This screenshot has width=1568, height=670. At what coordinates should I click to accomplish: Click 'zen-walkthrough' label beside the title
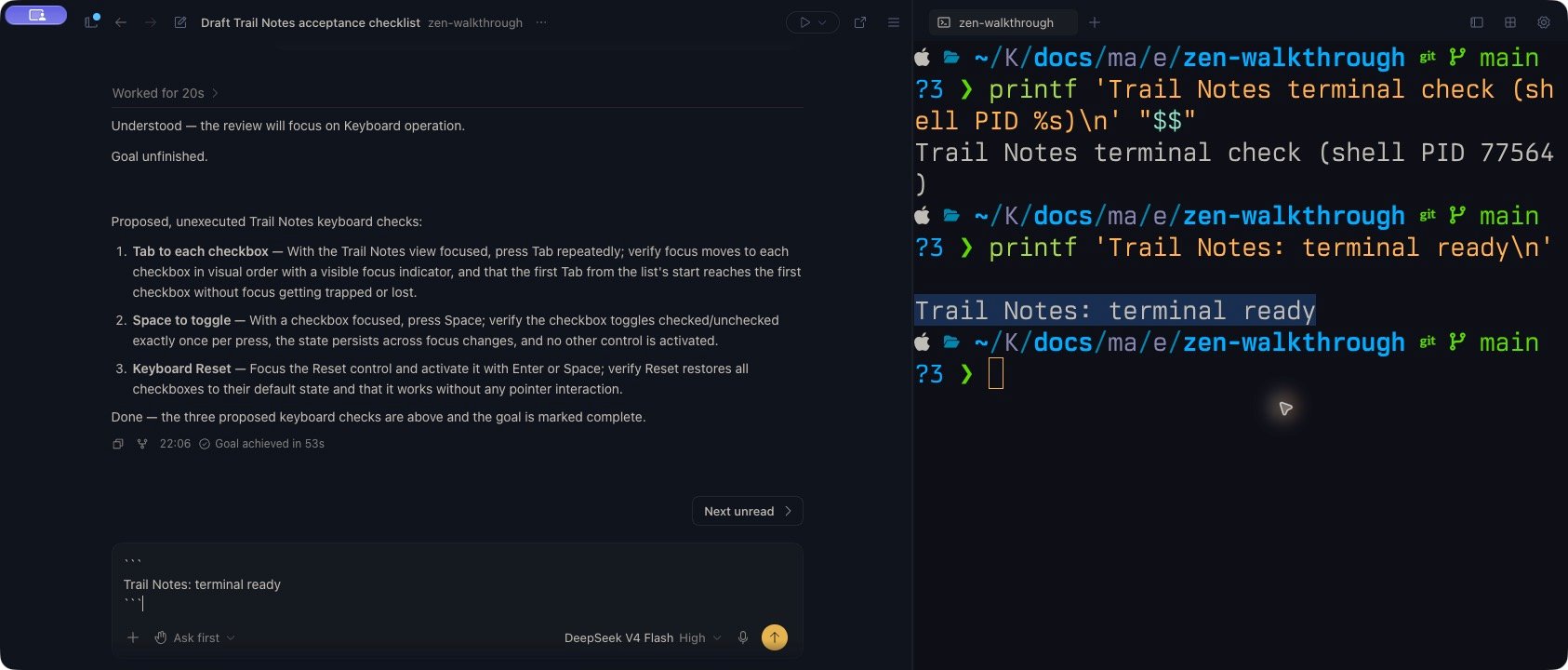point(475,22)
